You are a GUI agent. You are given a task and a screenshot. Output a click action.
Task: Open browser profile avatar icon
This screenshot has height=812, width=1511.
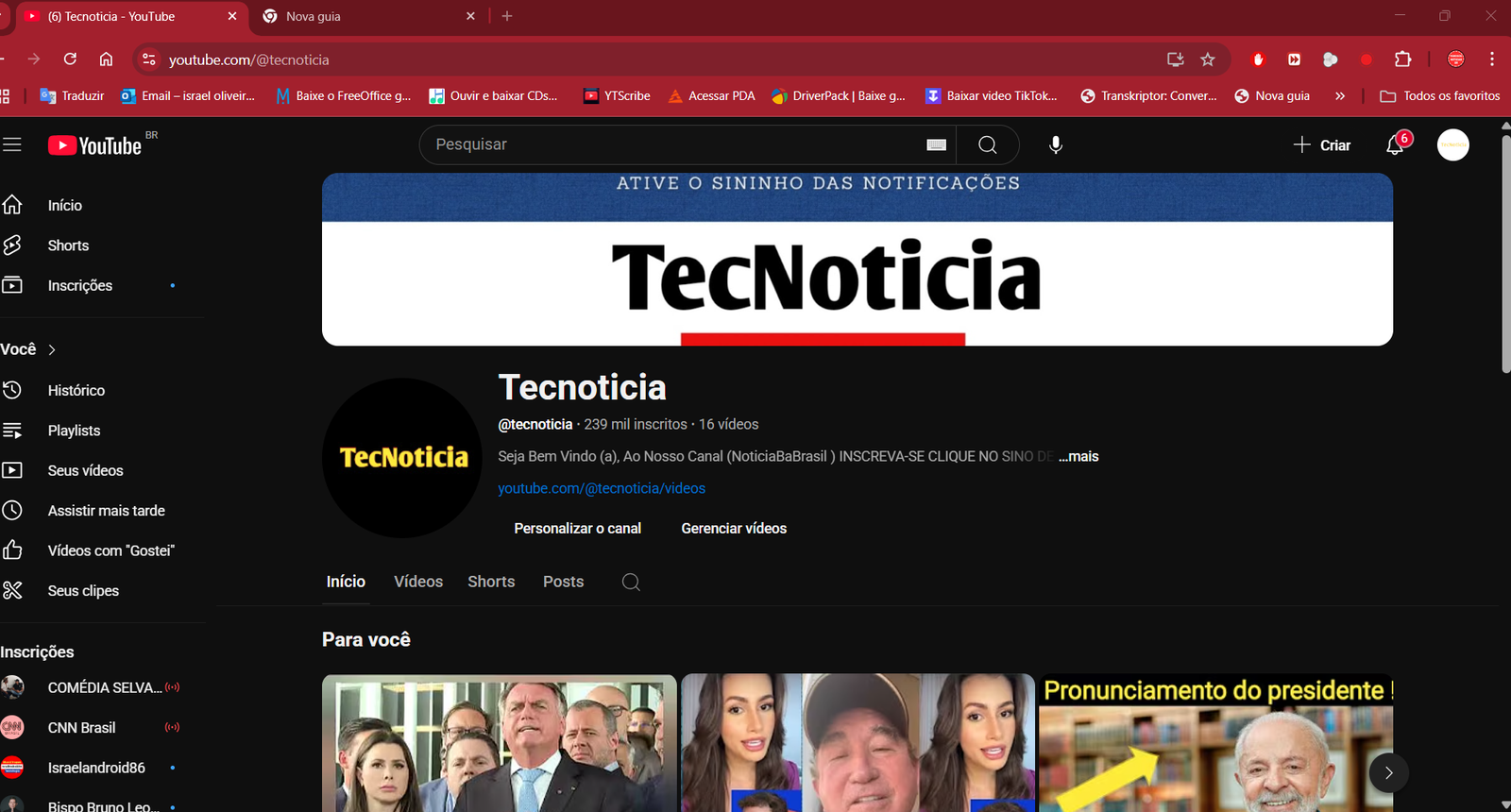point(1456,59)
